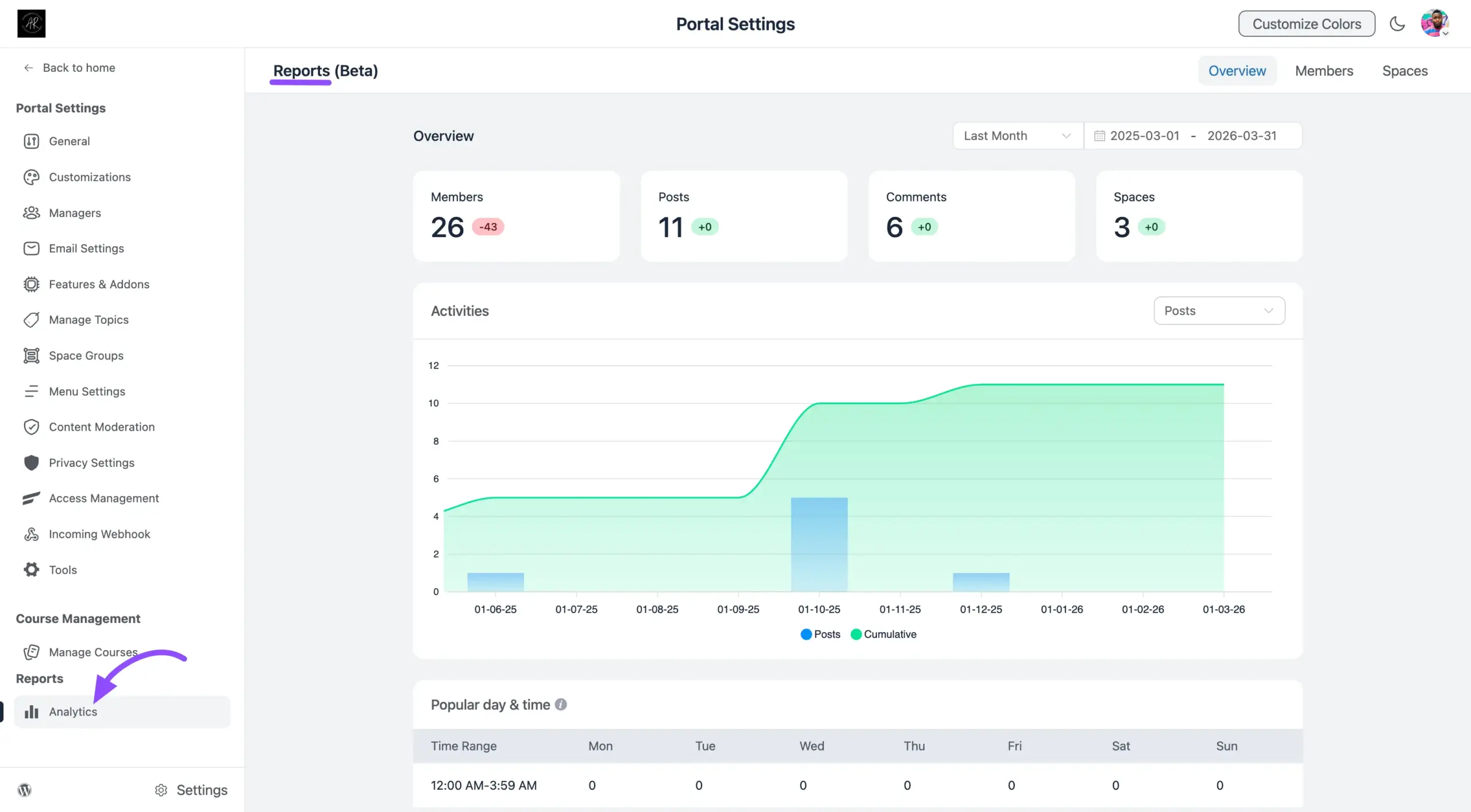Click the General settings icon
This screenshot has height=812, width=1471.
tap(31, 141)
